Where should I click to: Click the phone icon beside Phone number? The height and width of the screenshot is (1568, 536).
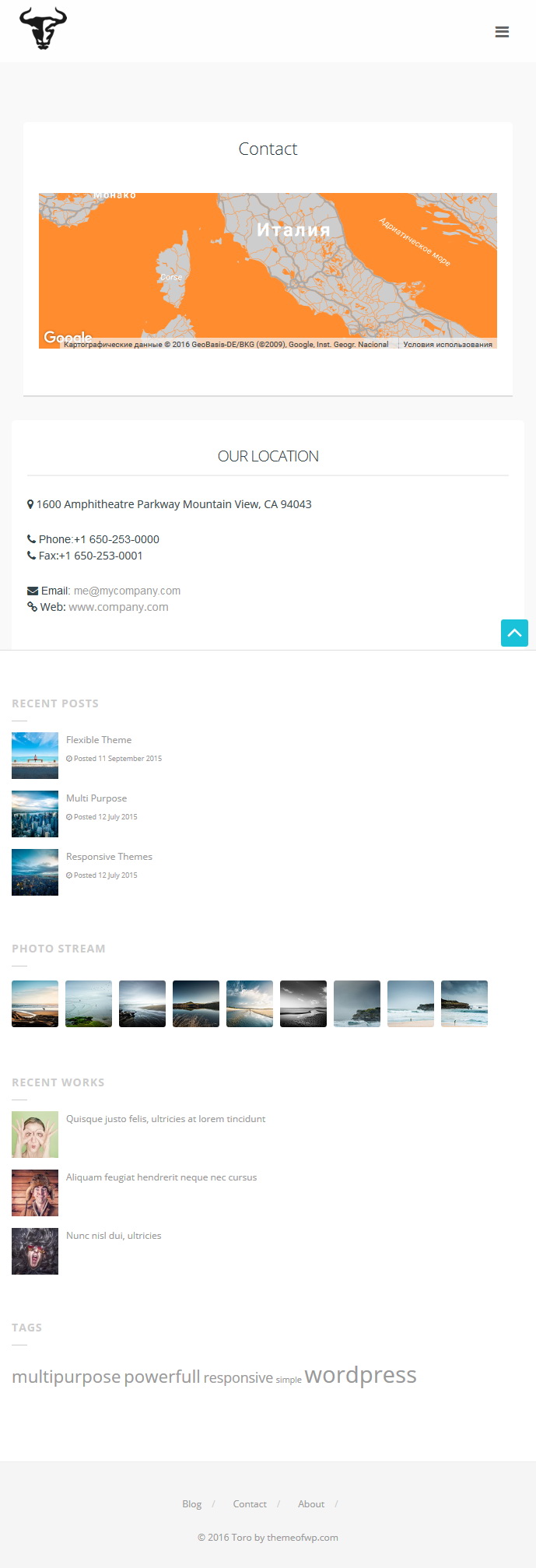31,539
